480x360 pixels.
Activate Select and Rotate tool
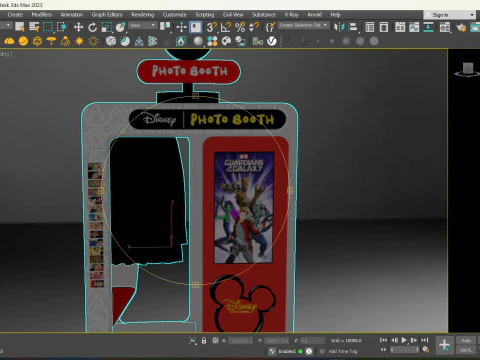pyautogui.click(x=92, y=27)
